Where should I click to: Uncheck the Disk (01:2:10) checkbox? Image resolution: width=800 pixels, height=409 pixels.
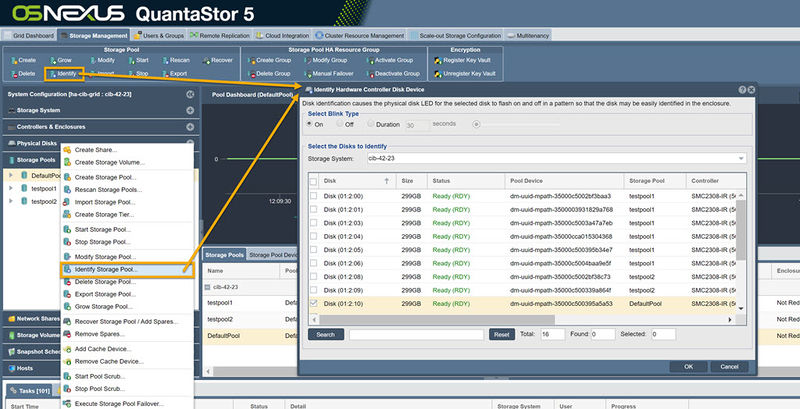(313, 303)
